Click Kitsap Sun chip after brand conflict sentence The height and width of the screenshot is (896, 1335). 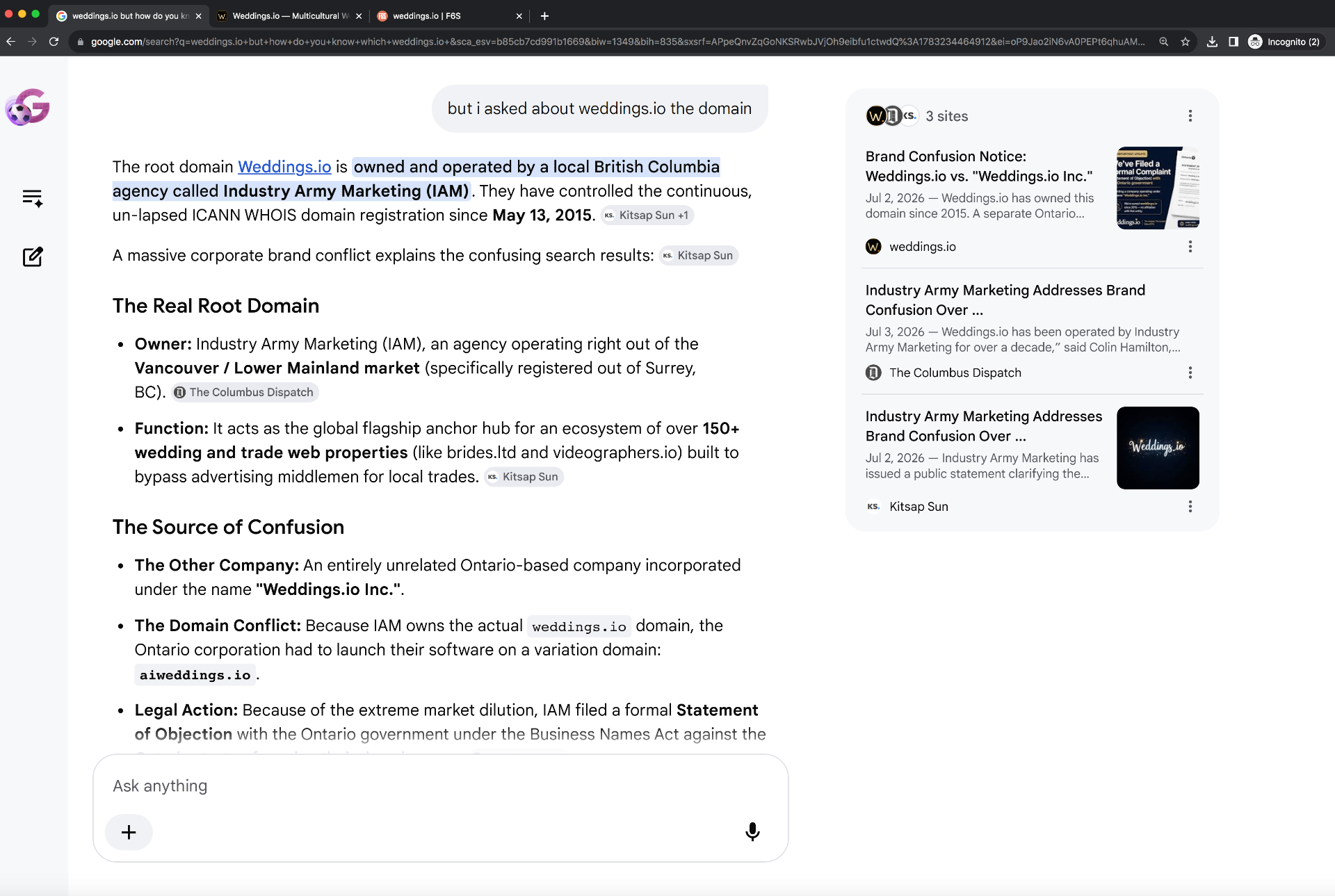click(x=698, y=256)
